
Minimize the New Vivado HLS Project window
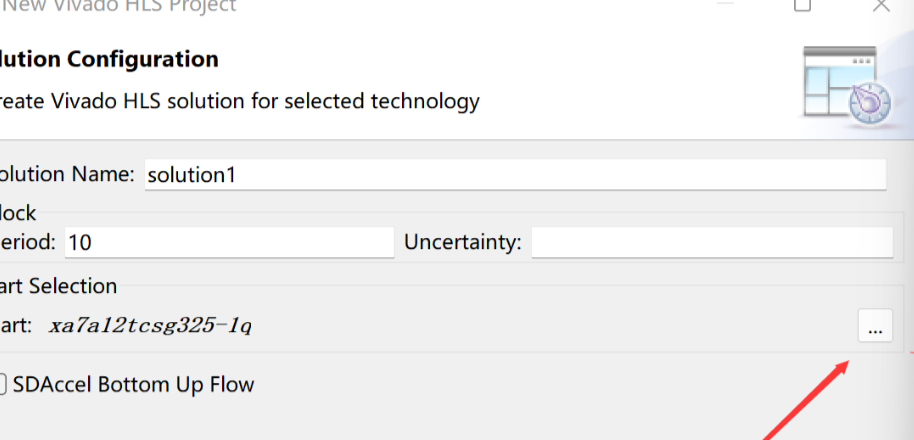(725, 3)
